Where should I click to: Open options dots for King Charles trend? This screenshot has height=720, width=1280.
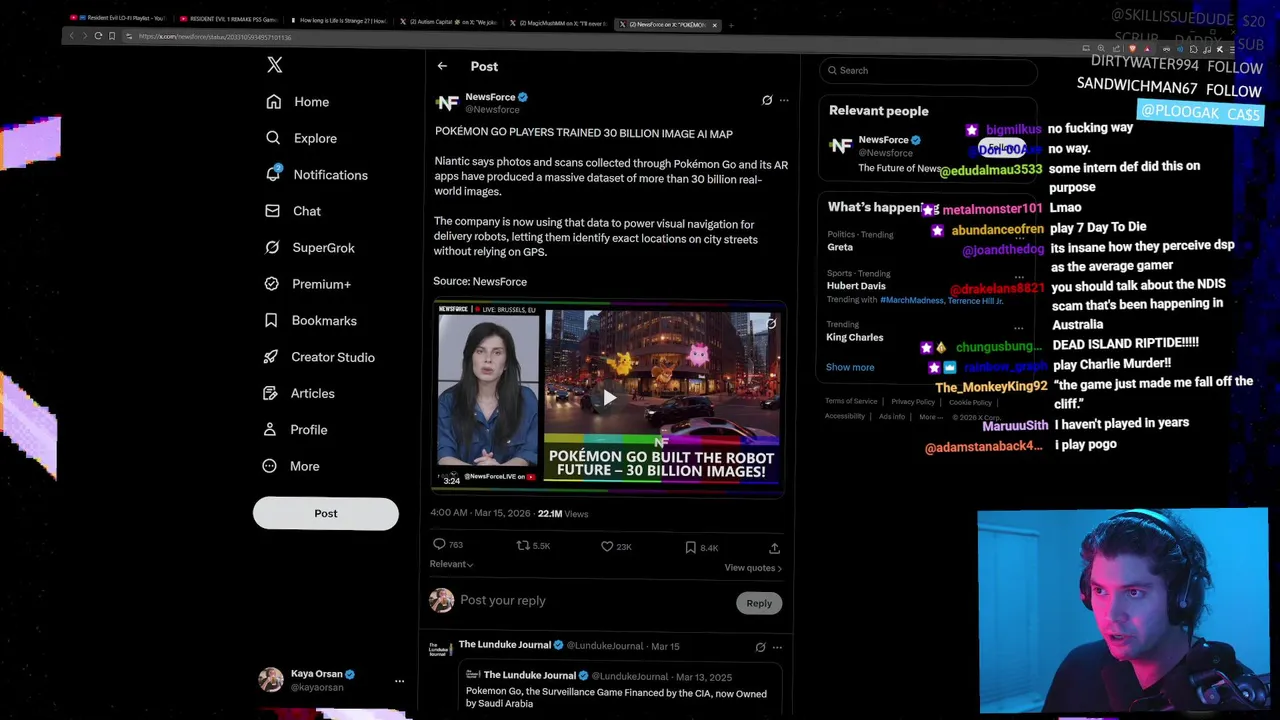point(1019,328)
